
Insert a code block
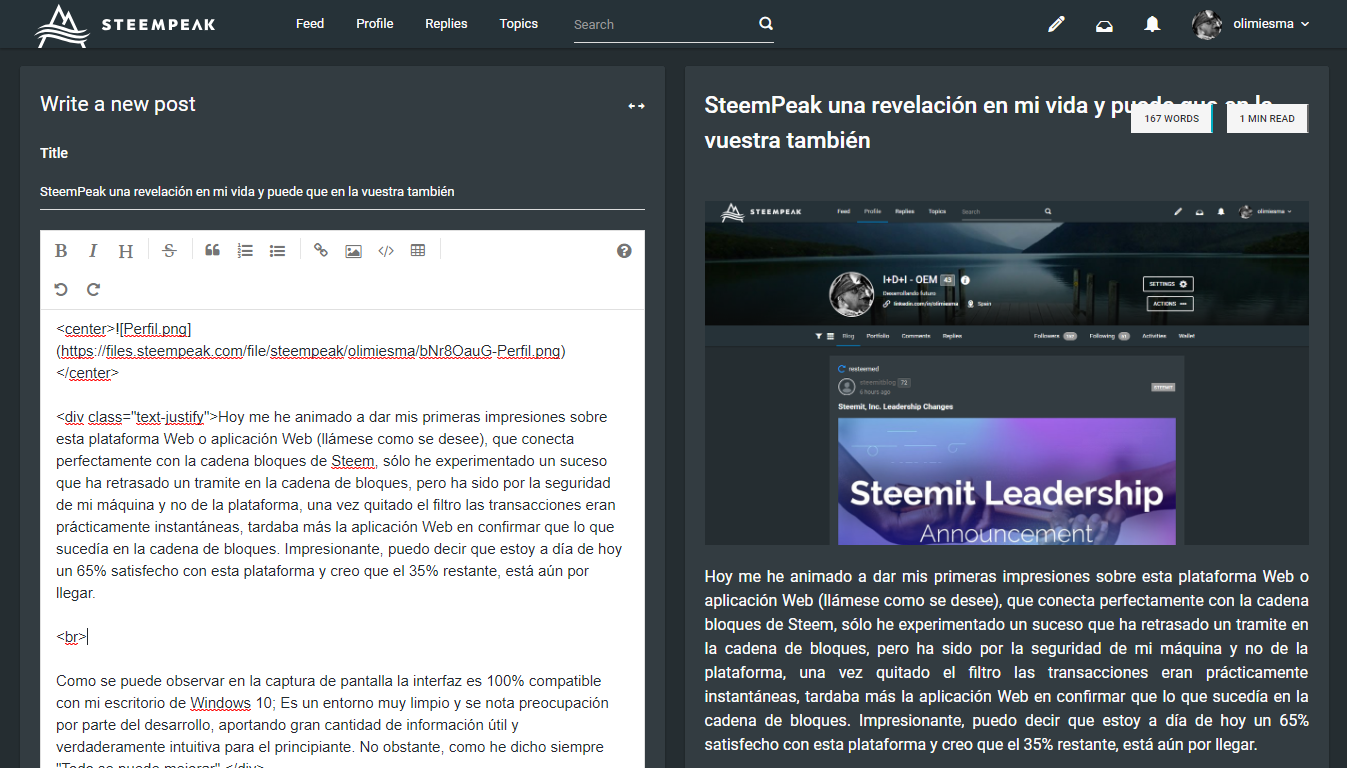point(386,251)
